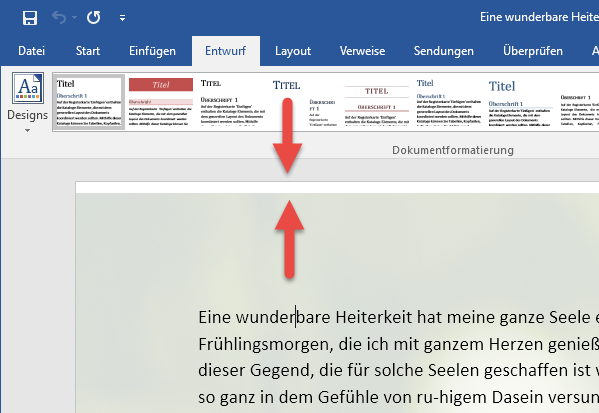
Task: Switch to the Layout tab
Action: 293,51
